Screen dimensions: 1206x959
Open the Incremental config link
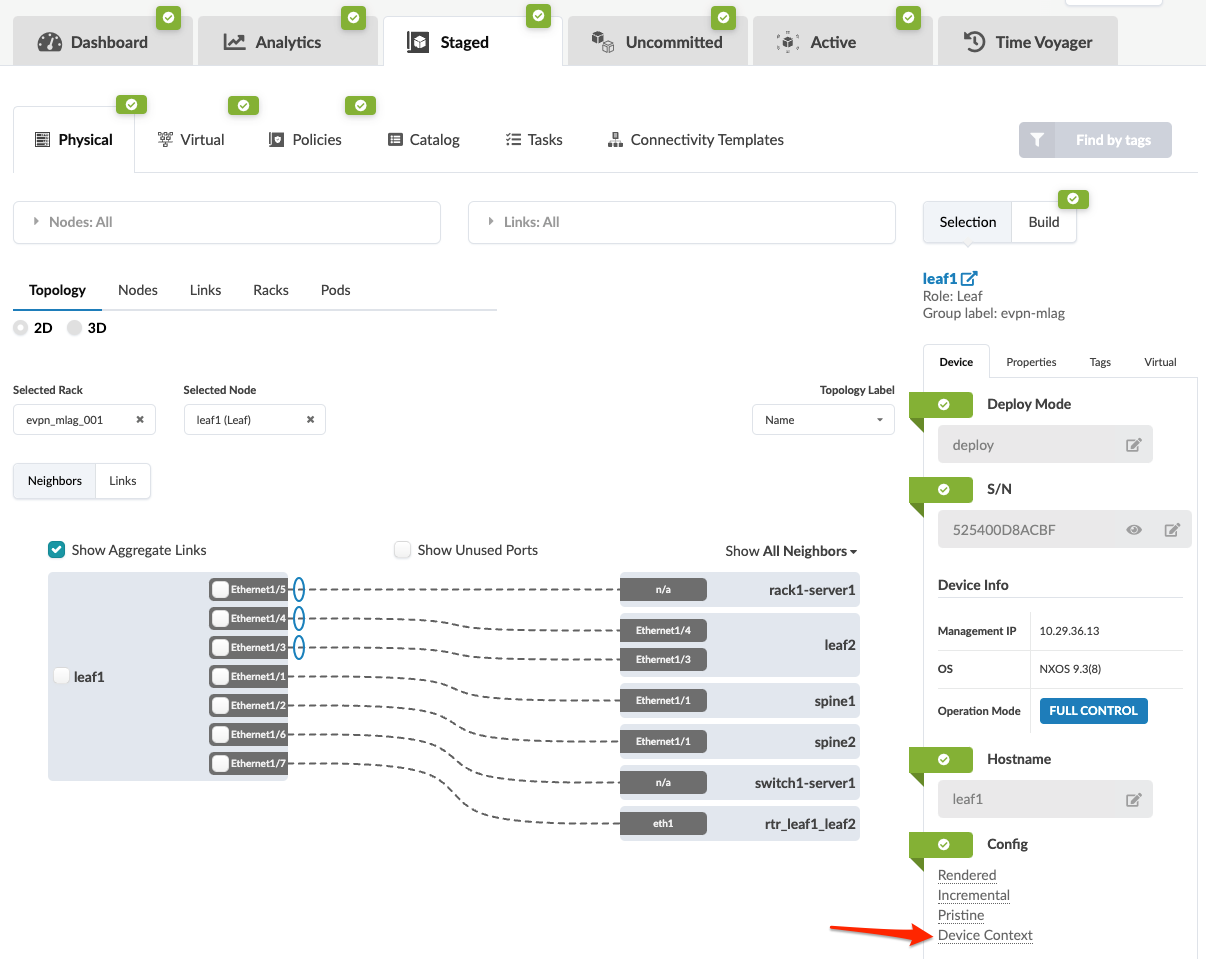pyautogui.click(x=974, y=895)
